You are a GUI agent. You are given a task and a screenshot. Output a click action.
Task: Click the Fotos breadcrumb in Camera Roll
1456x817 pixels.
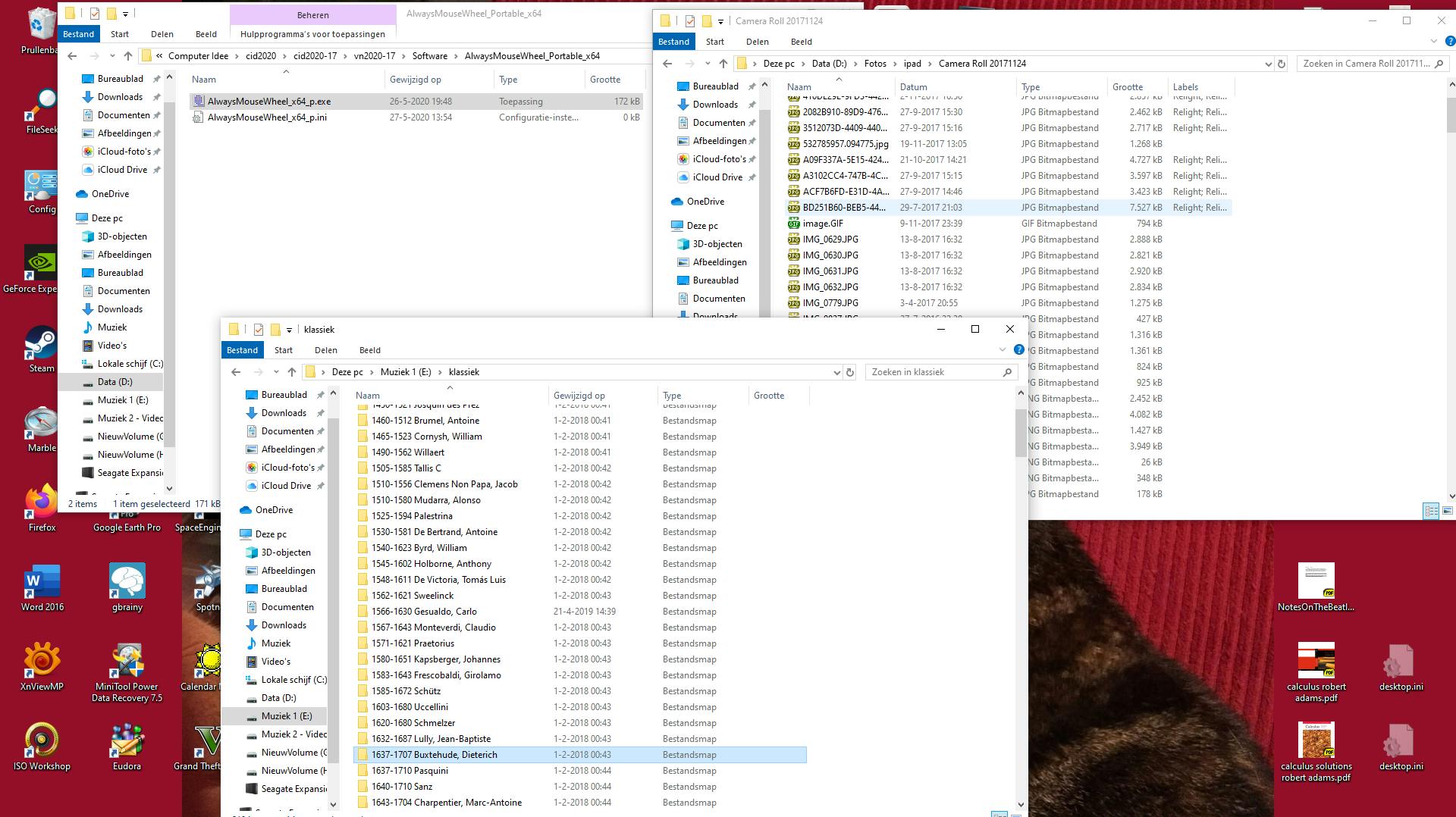tap(875, 64)
